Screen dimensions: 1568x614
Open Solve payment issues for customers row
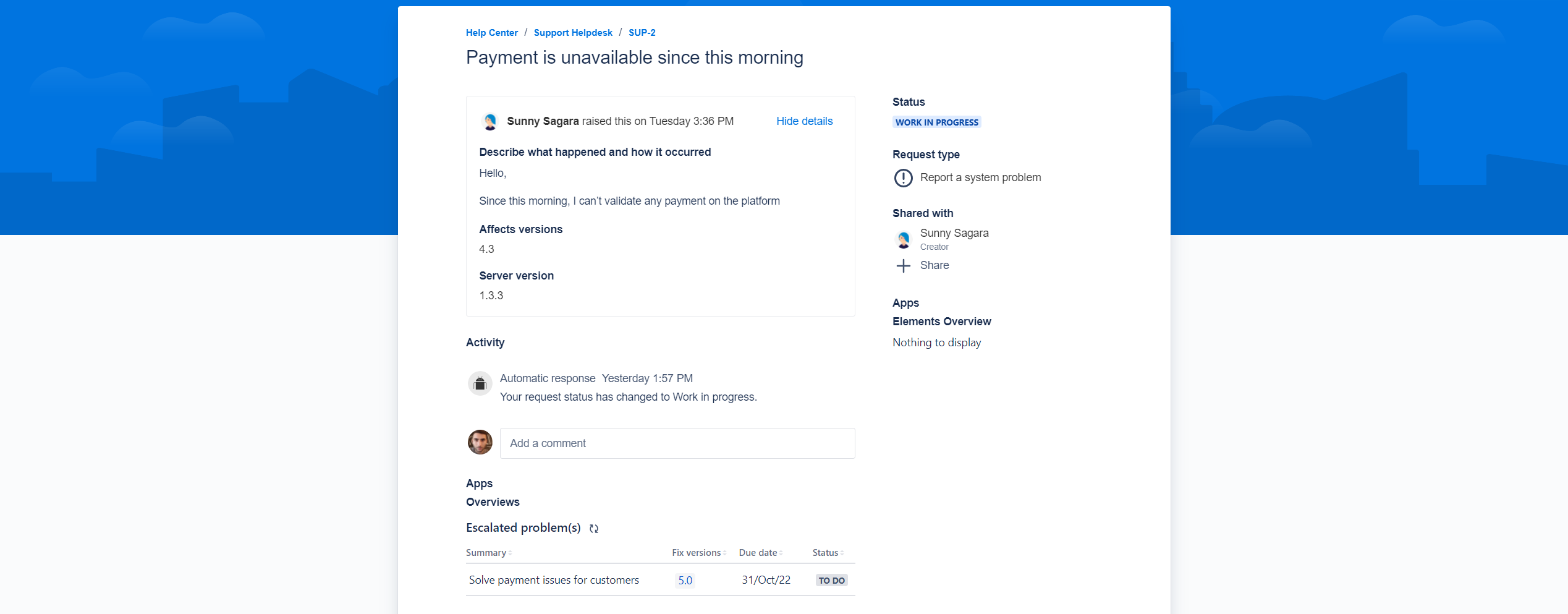(x=553, y=580)
